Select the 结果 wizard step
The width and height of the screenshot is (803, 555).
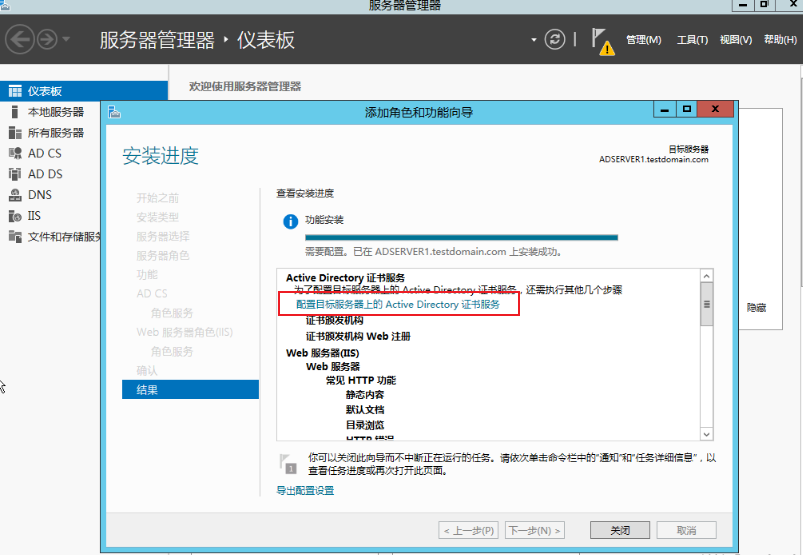[191, 390]
